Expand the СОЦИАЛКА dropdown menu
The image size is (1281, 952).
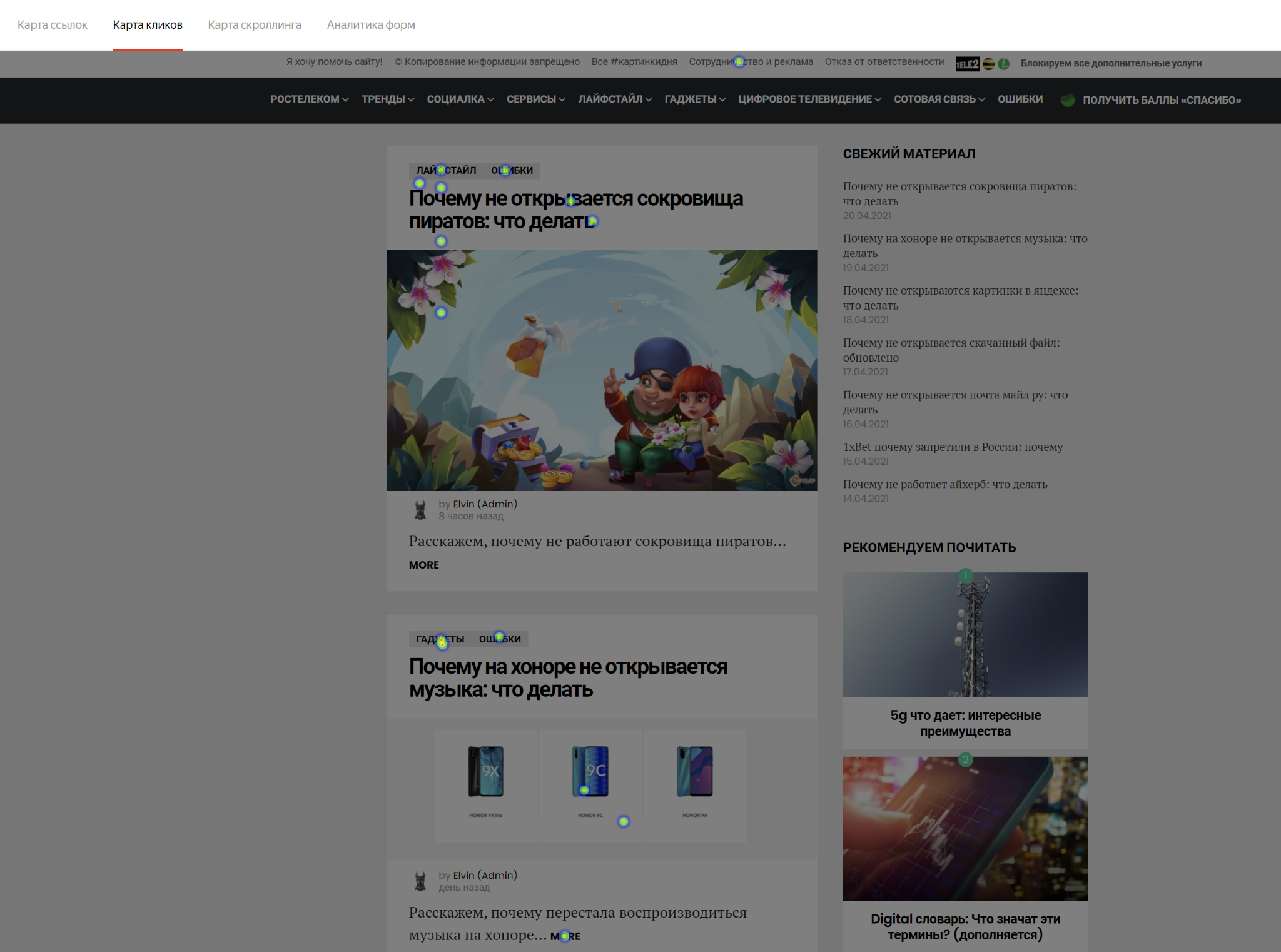point(460,99)
